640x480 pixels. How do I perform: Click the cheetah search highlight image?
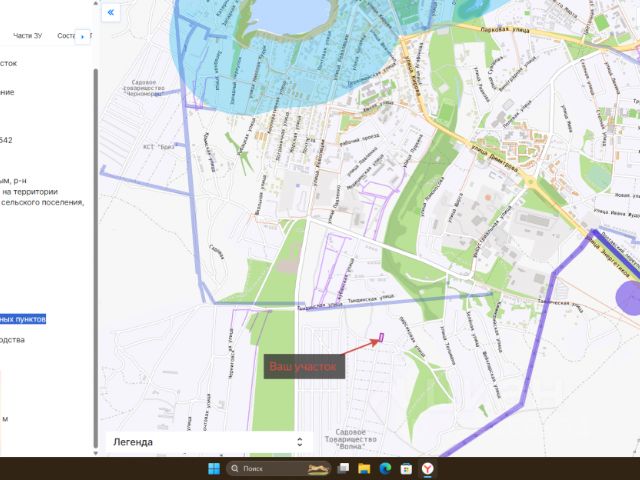click(x=318, y=469)
